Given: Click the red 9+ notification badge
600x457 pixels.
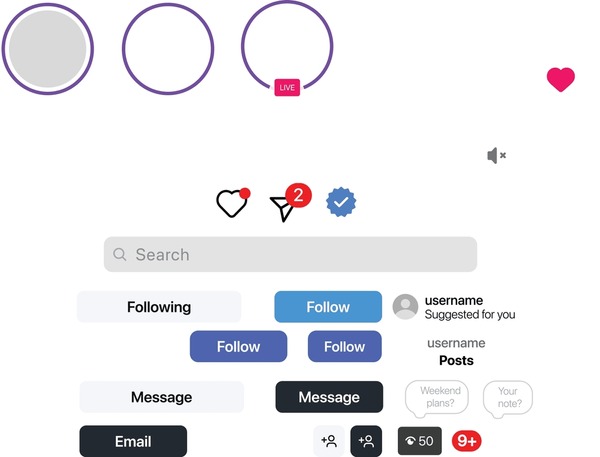Looking at the screenshot, I should [x=467, y=441].
